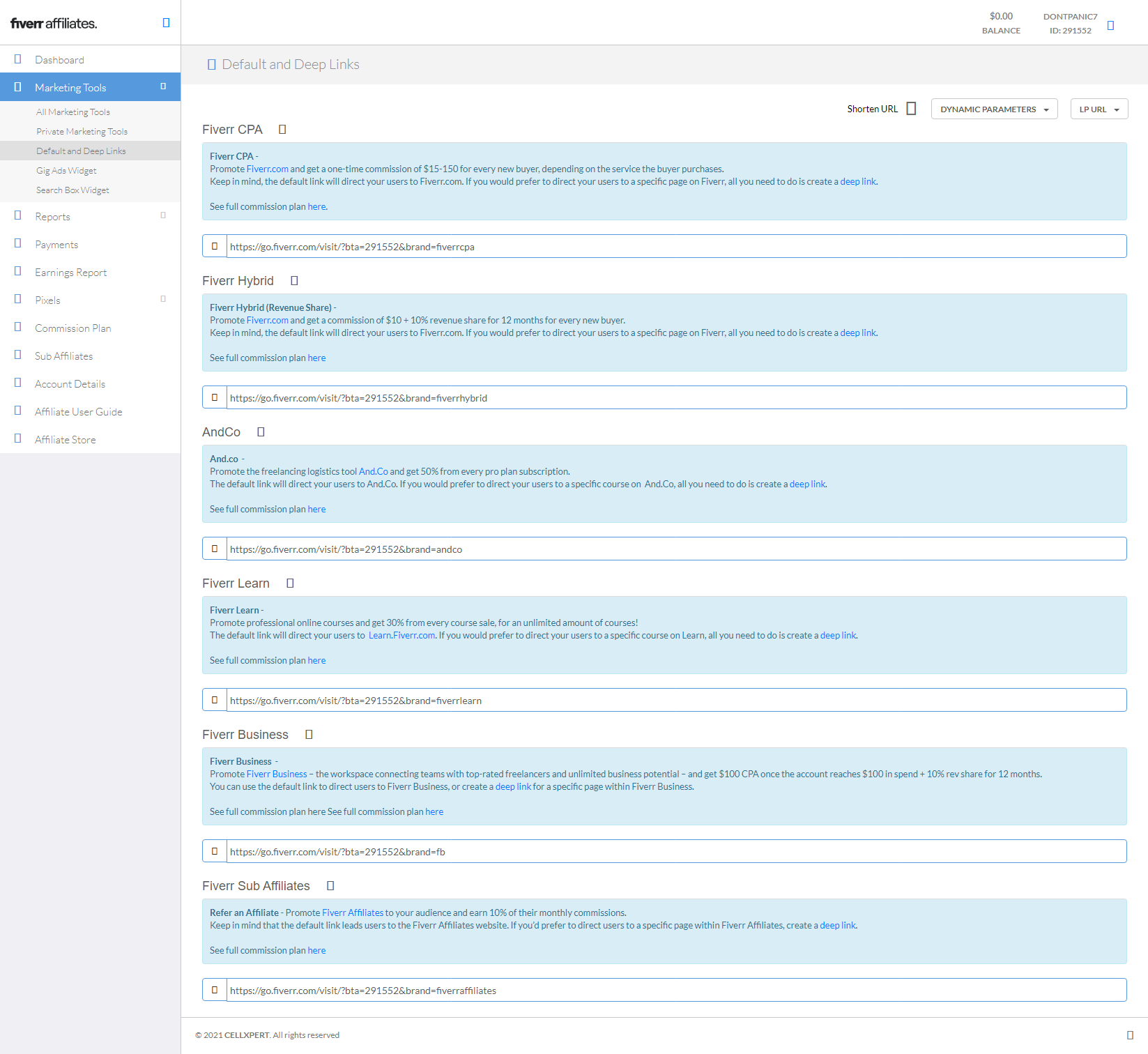
Task: Click the Learn.Fiverr.com link
Action: pyautogui.click(x=401, y=636)
